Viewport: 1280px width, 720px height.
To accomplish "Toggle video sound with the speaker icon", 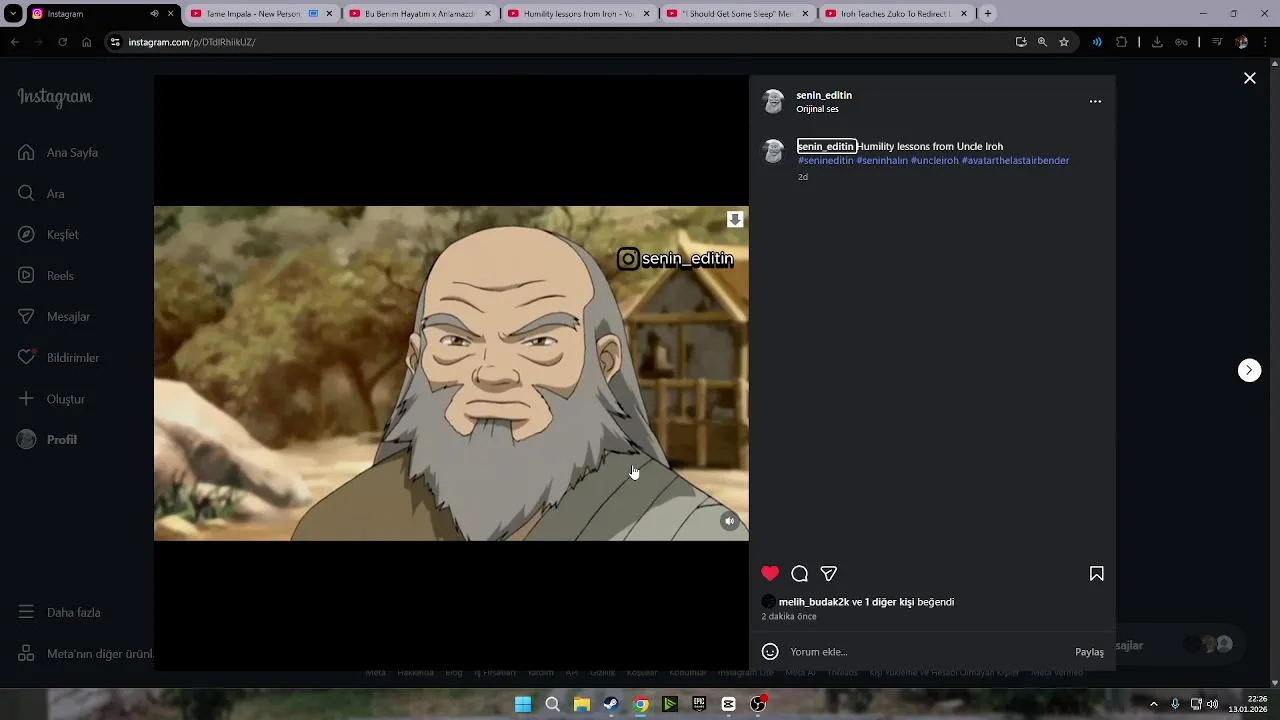I will pos(730,521).
